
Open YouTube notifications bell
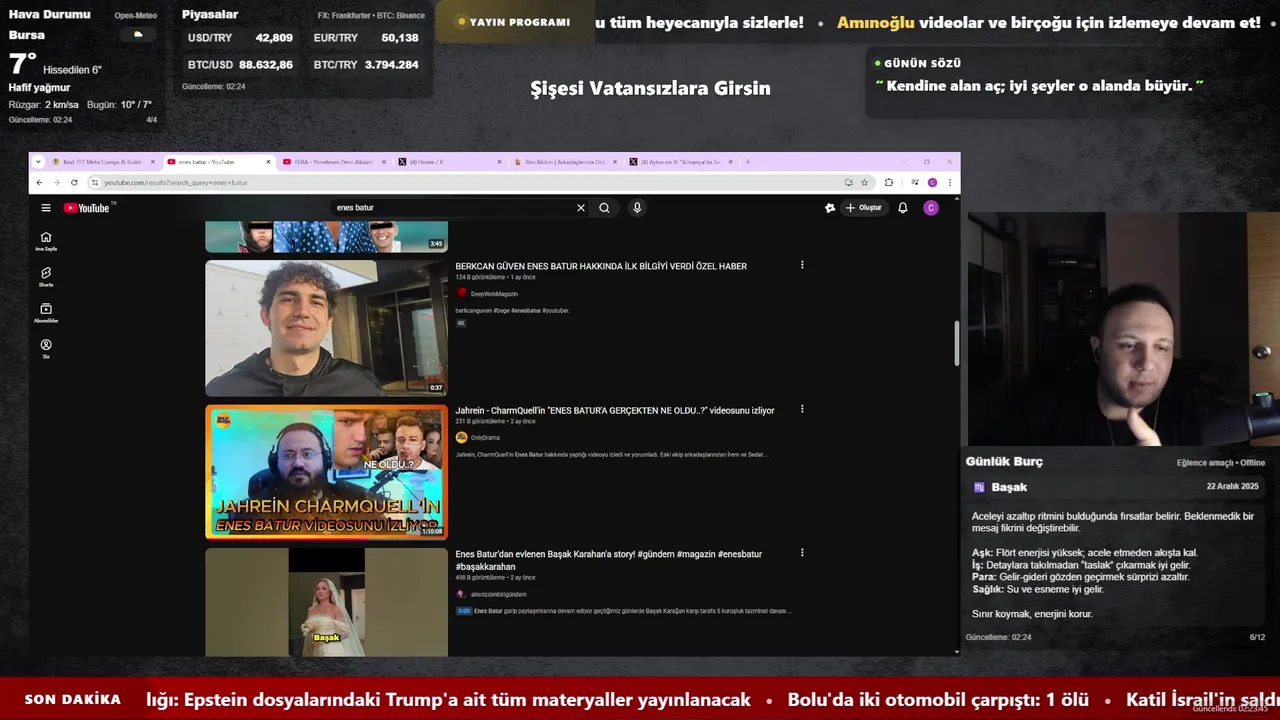pyautogui.click(x=903, y=208)
